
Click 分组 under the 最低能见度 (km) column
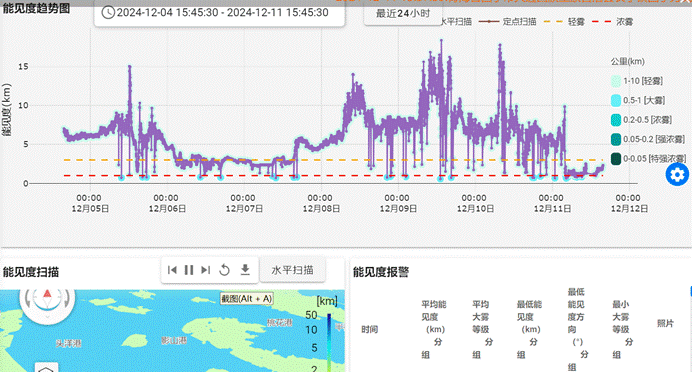pyautogui.click(x=527, y=348)
